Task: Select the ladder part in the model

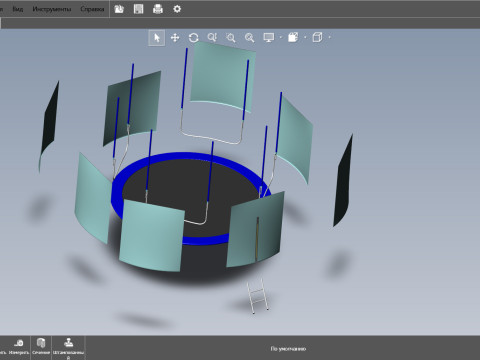Action: (258, 296)
